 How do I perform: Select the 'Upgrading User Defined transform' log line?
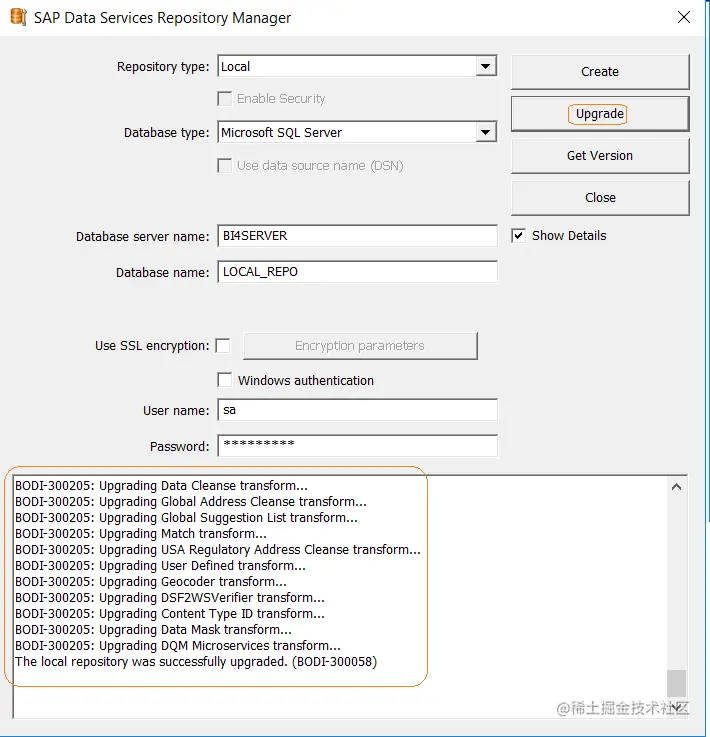(x=160, y=565)
